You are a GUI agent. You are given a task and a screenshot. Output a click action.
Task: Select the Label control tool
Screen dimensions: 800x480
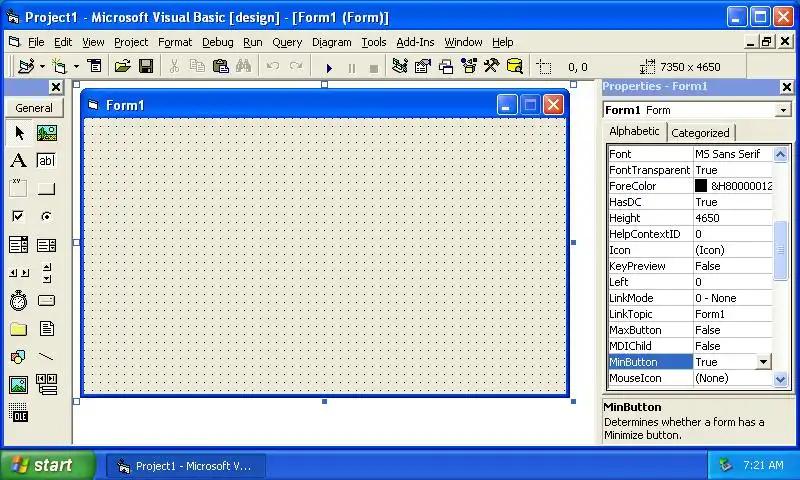tap(19, 161)
